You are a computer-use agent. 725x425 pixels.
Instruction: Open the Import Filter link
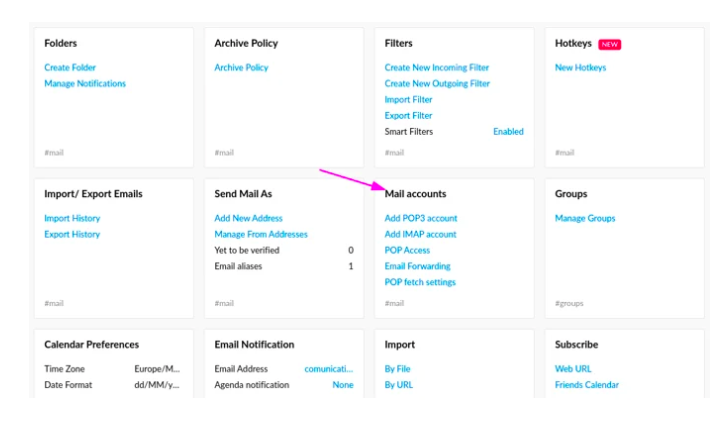[x=408, y=99]
